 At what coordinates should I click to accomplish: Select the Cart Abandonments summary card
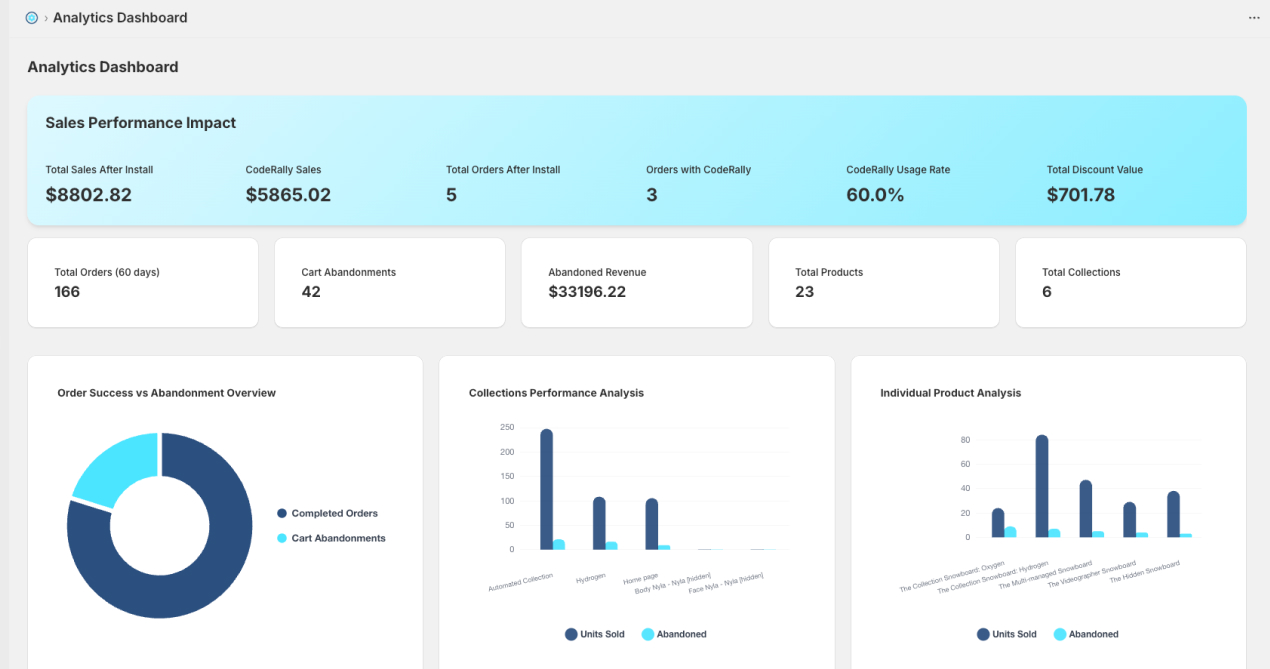tap(390, 282)
